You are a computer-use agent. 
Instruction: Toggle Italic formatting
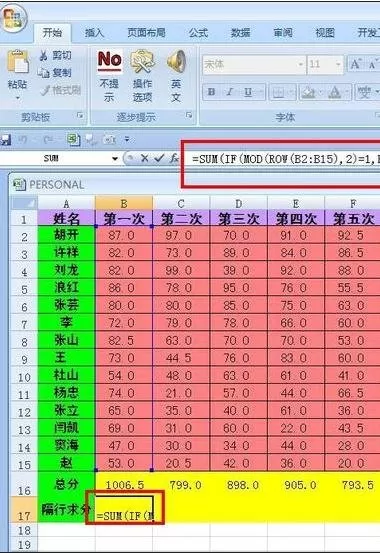point(230,92)
